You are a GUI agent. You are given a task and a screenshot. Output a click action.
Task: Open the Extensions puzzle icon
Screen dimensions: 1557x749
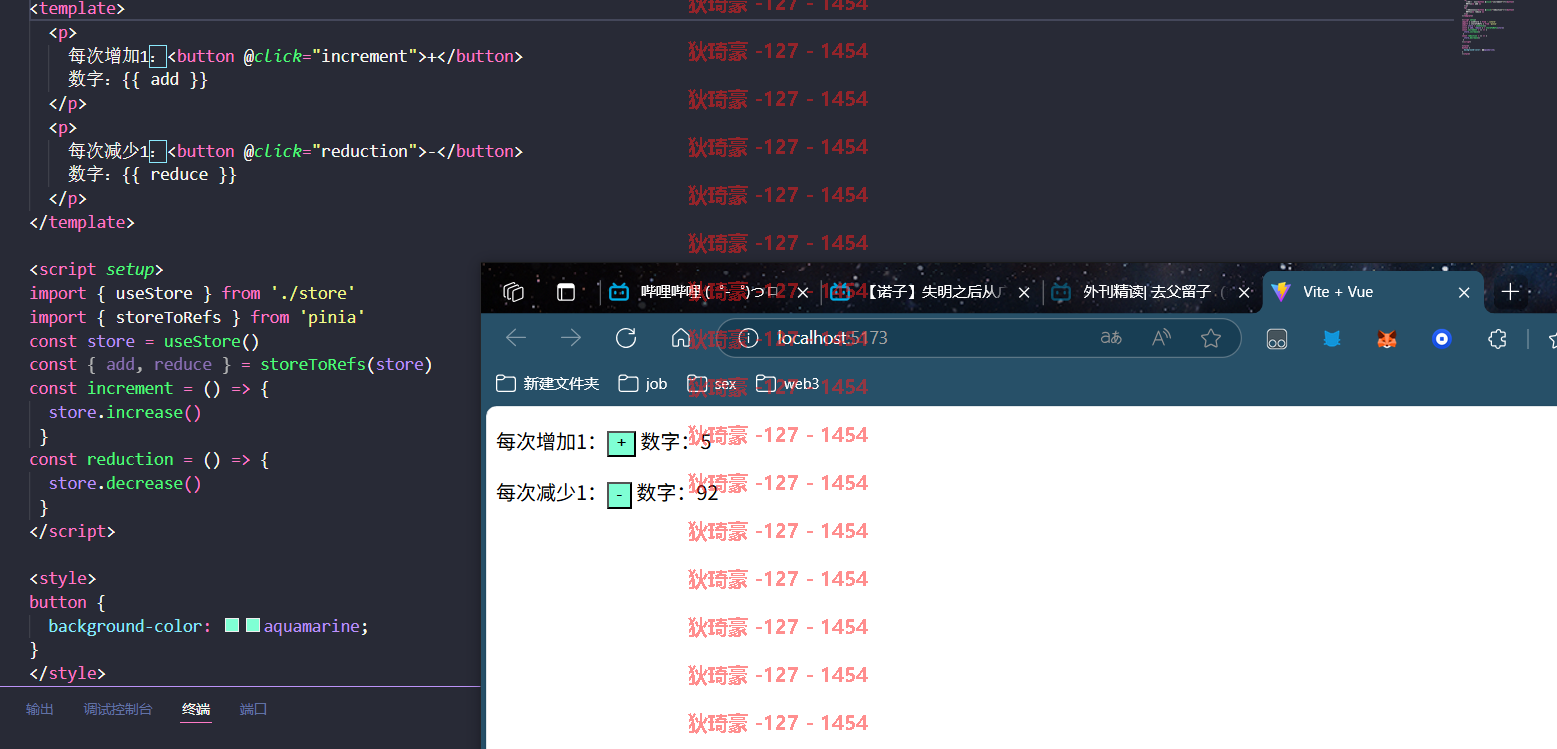point(1497,339)
